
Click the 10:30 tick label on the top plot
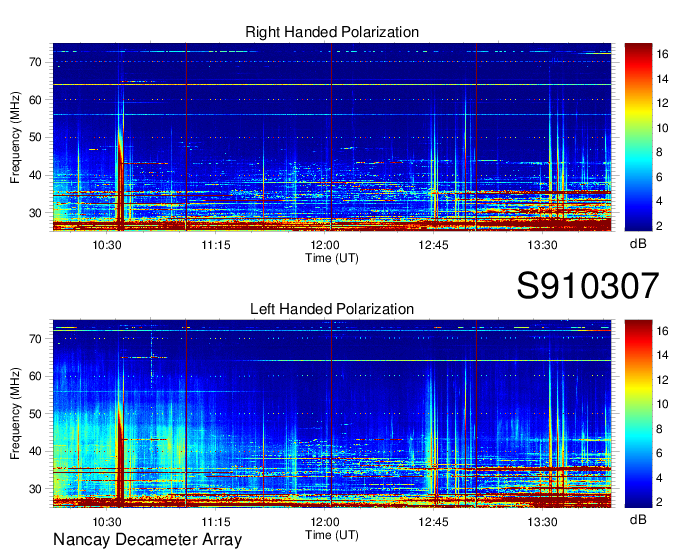107,245
